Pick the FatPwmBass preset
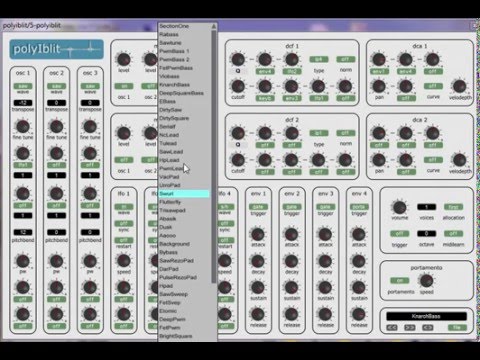Image resolution: width=480 pixels, height=360 pixels. click(176, 68)
